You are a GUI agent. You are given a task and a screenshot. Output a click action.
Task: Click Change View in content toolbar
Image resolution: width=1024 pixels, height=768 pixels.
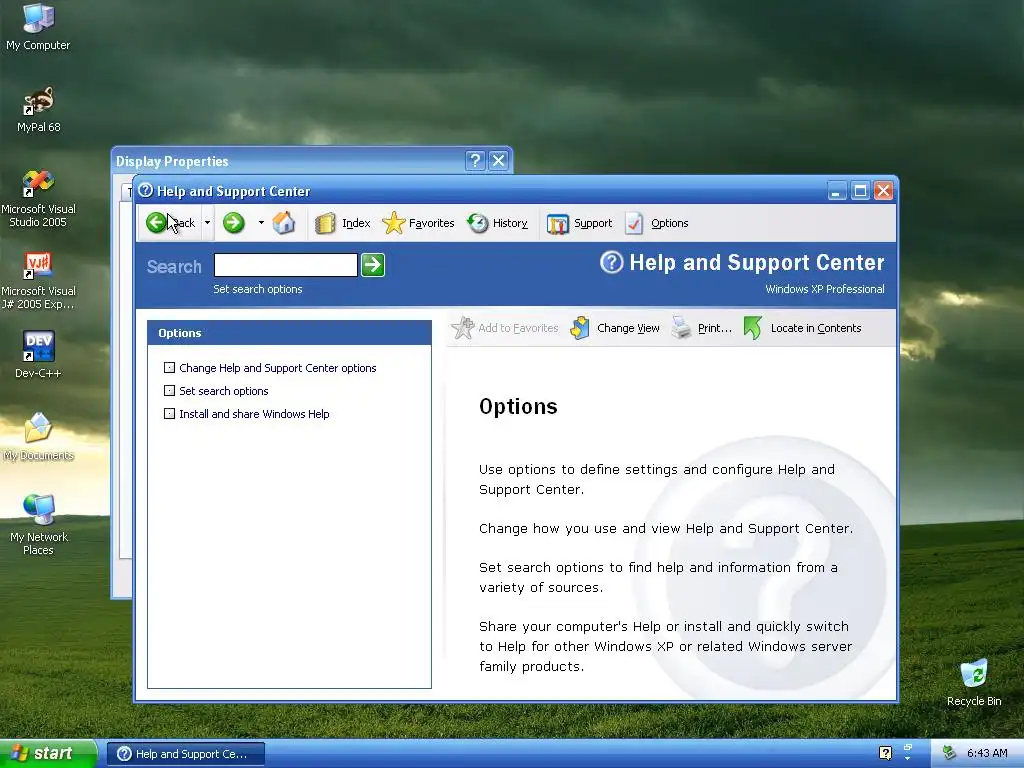point(615,328)
